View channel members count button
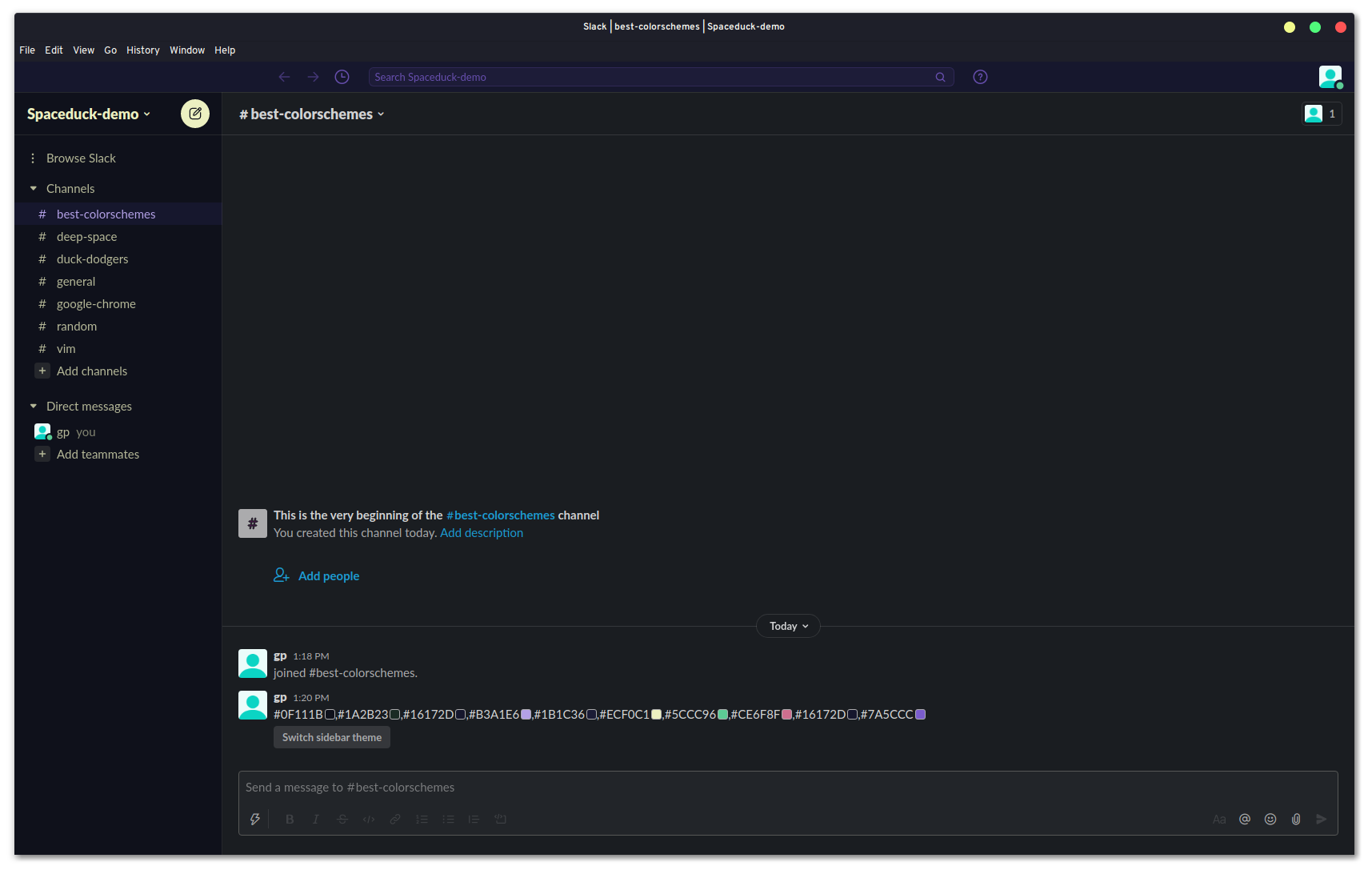Screen dimensions: 1372x874 pyautogui.click(x=1322, y=114)
